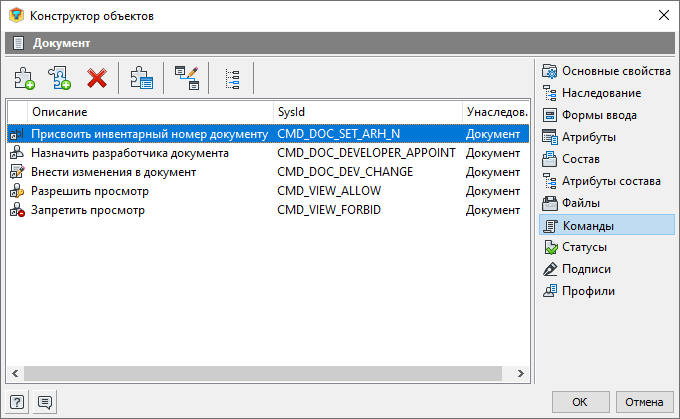The width and height of the screenshot is (680, 419).
Task: Click the Подписи pen icon
Action: pos(550,269)
